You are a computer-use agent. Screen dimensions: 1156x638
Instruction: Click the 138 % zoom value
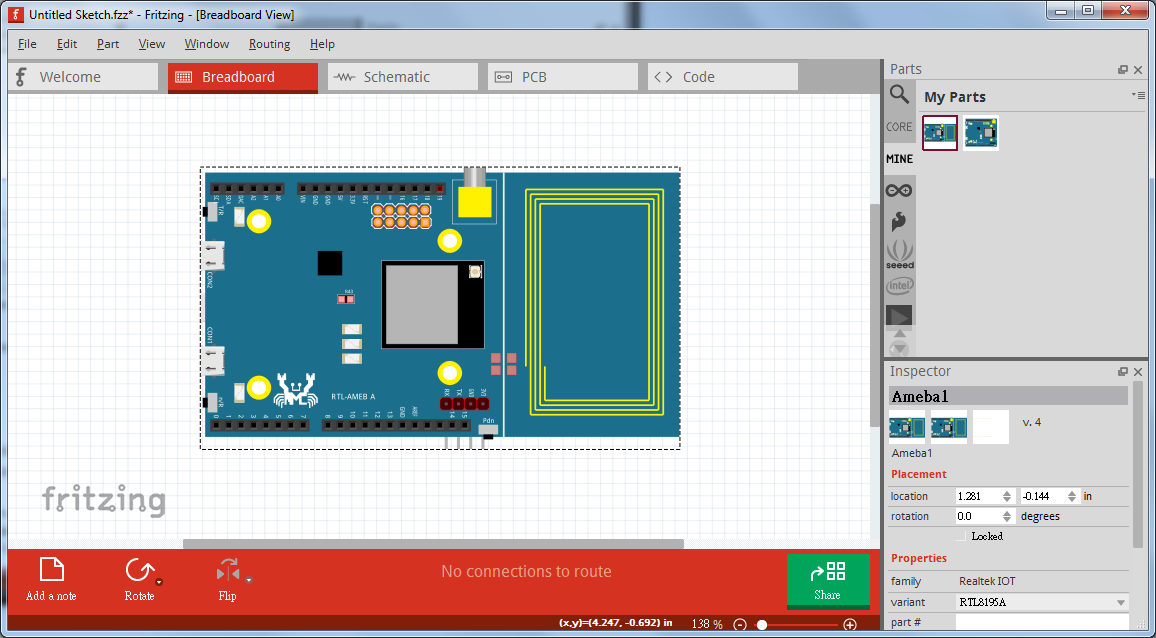708,625
